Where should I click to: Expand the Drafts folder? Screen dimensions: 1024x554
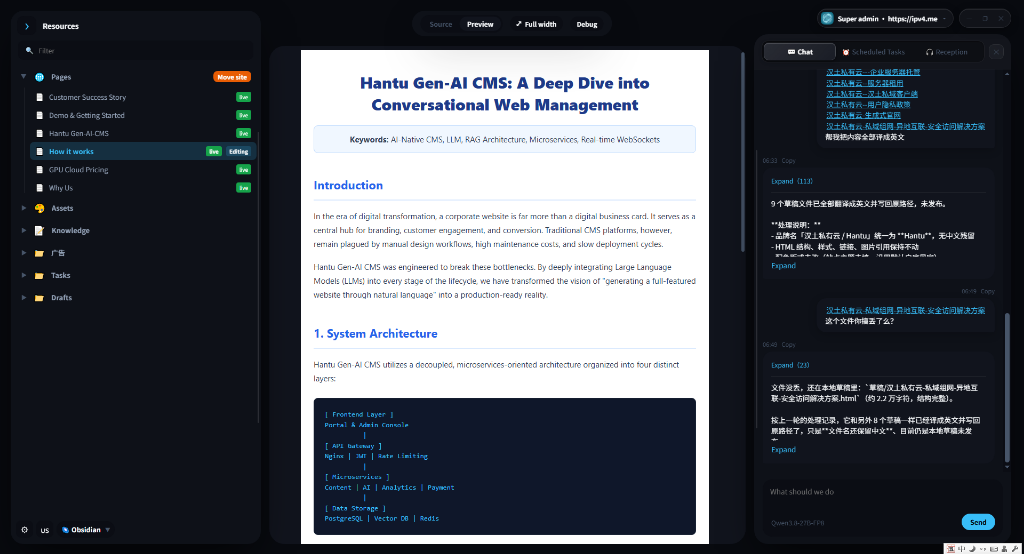[x=24, y=298]
